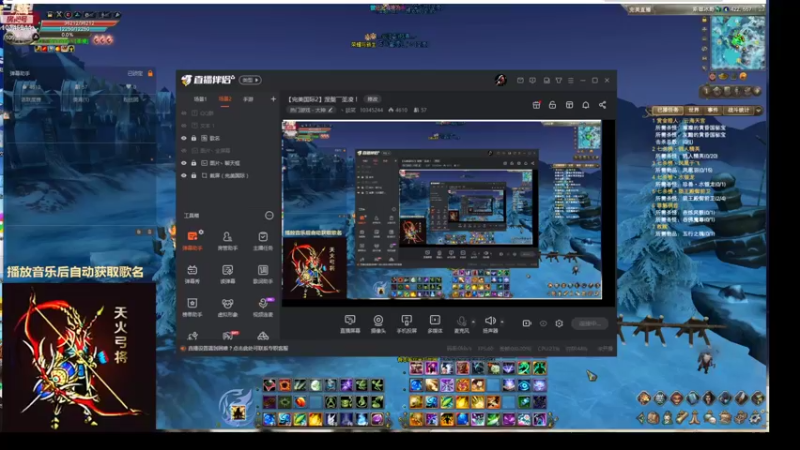800x450 pixels.
Task: Unlock the 截屏(完美国际) source lock
Action: 194,176
